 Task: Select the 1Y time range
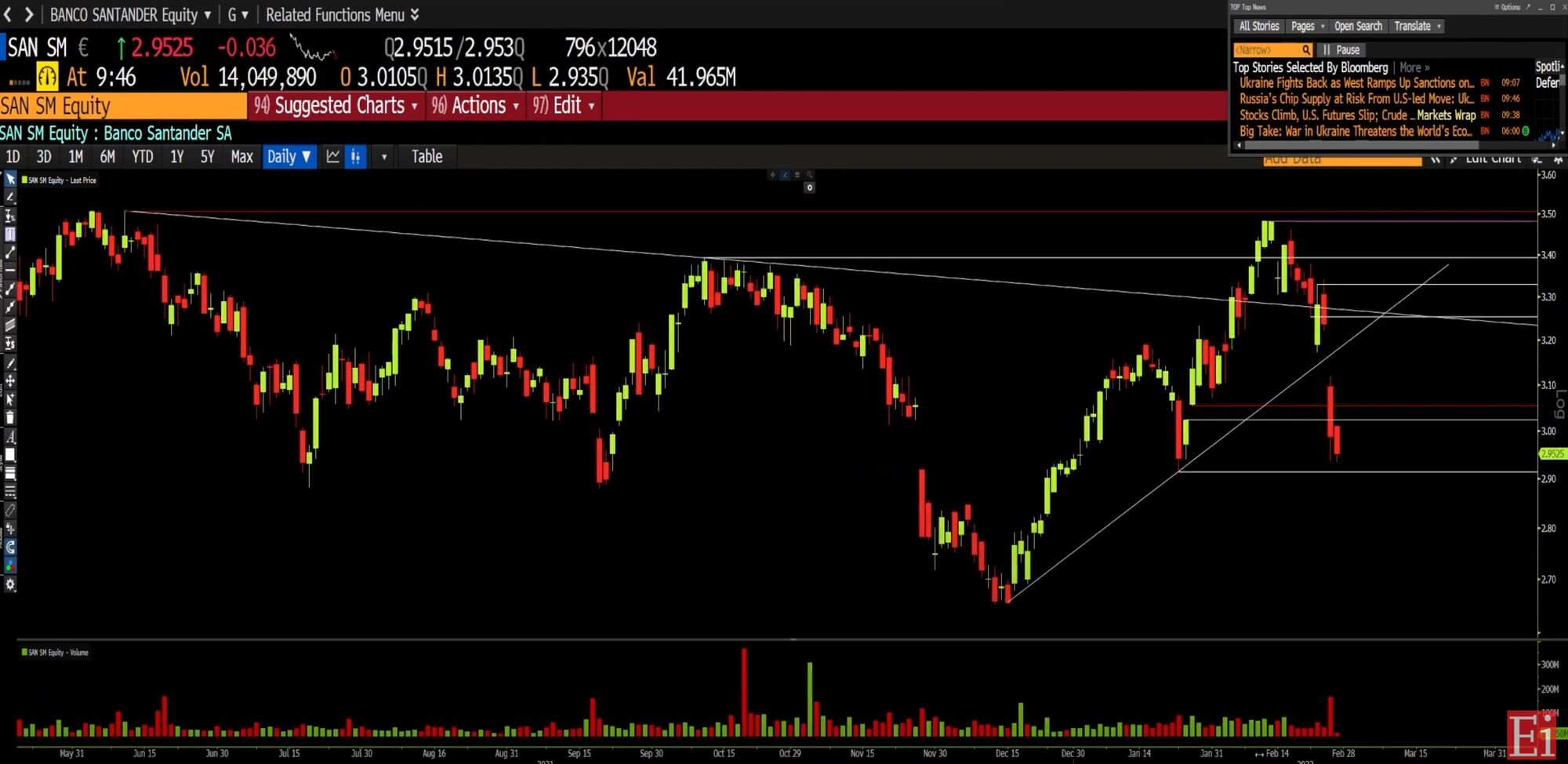pos(176,156)
